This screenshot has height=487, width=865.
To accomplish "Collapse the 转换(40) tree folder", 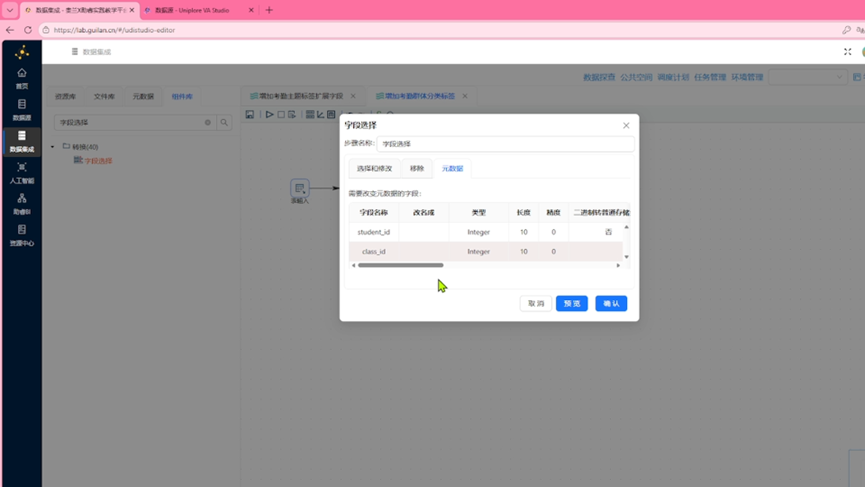I will [x=52, y=147].
